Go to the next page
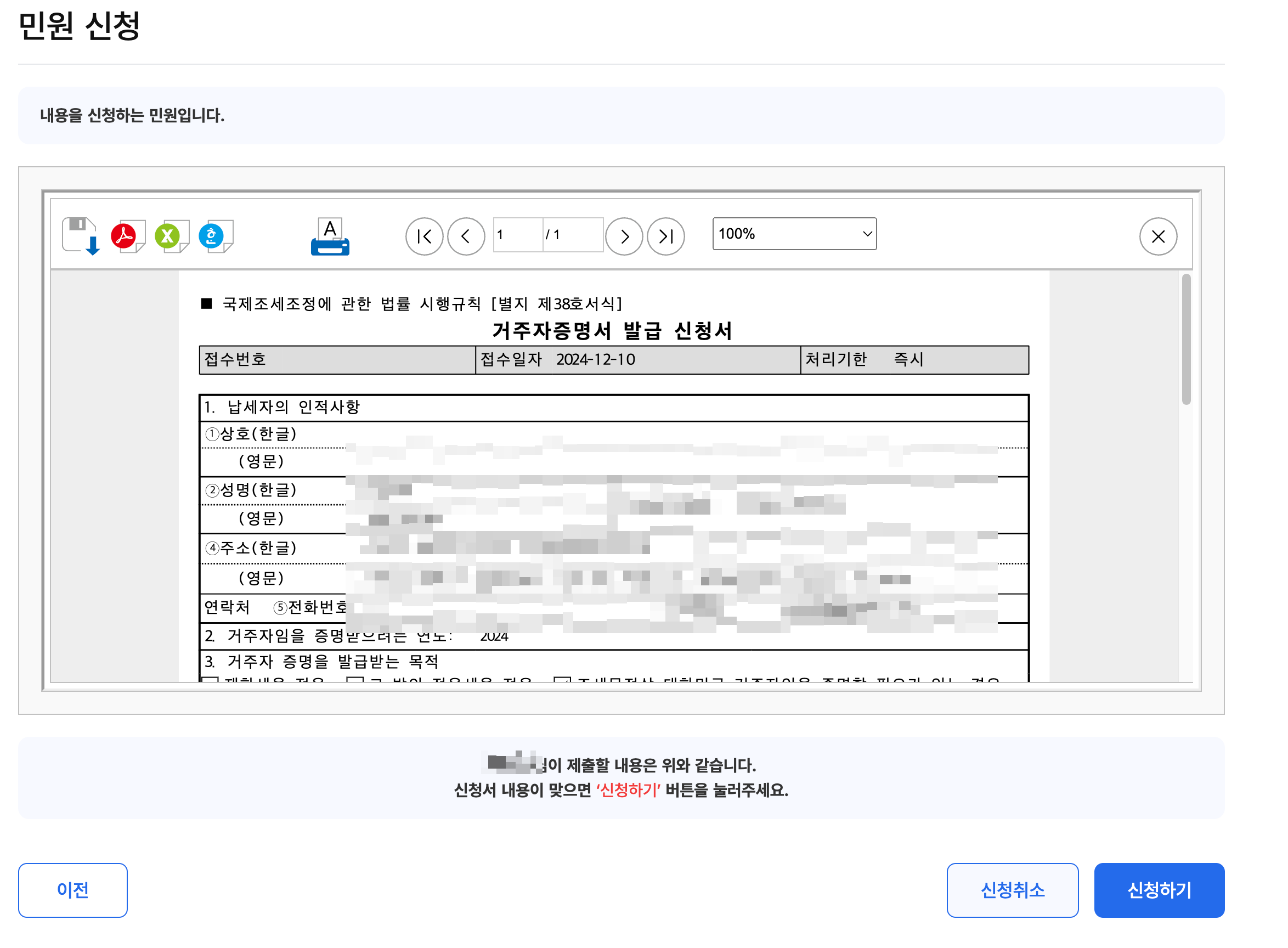The width and height of the screenshot is (1288, 948). [x=624, y=236]
